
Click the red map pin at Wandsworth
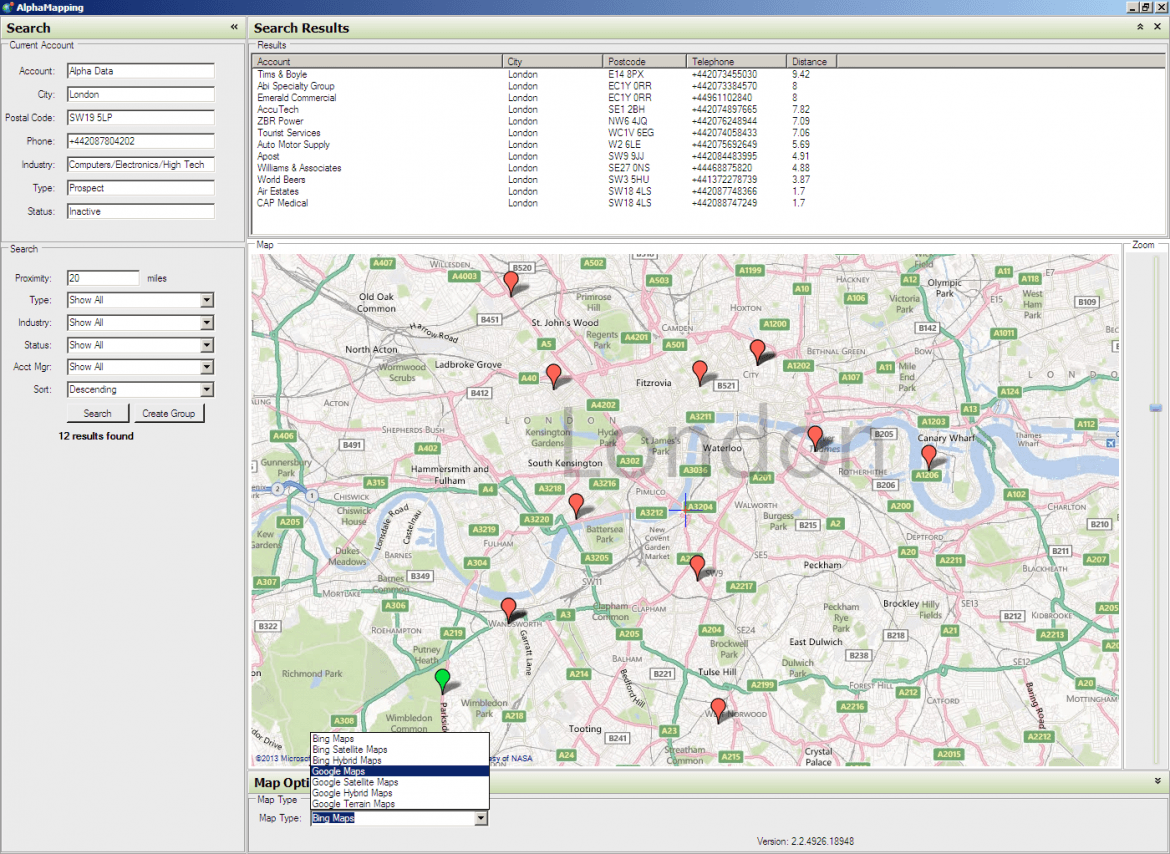[508, 609]
